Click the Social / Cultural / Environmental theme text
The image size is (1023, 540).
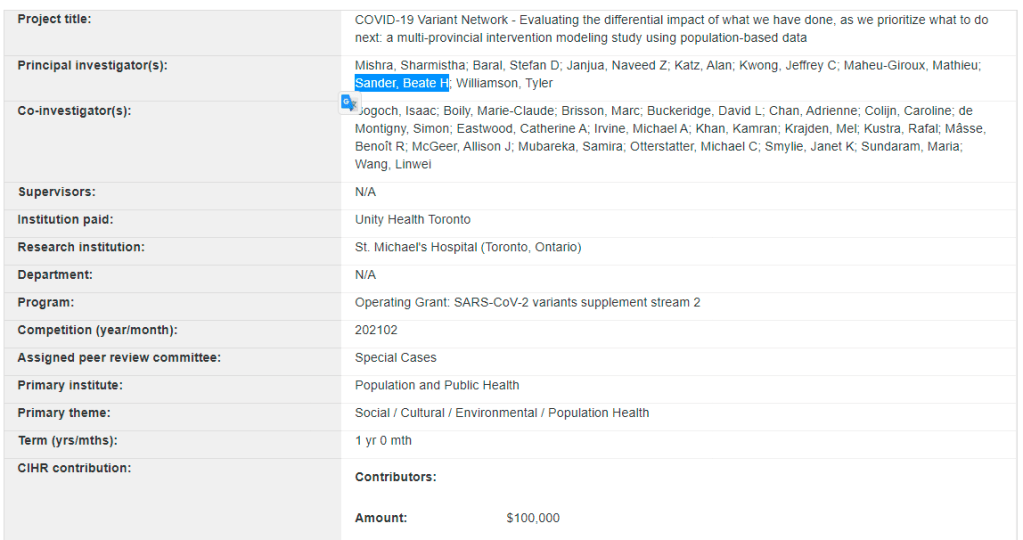coord(501,413)
